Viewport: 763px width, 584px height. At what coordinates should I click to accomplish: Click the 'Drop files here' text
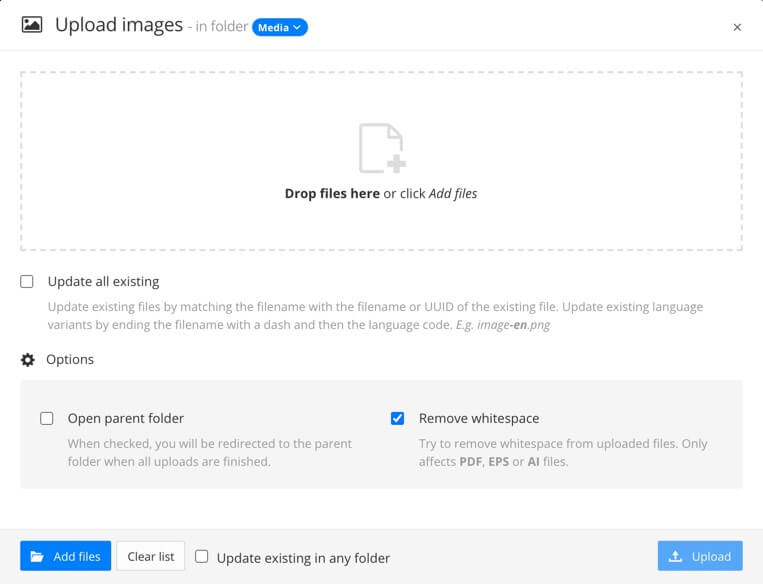332,194
